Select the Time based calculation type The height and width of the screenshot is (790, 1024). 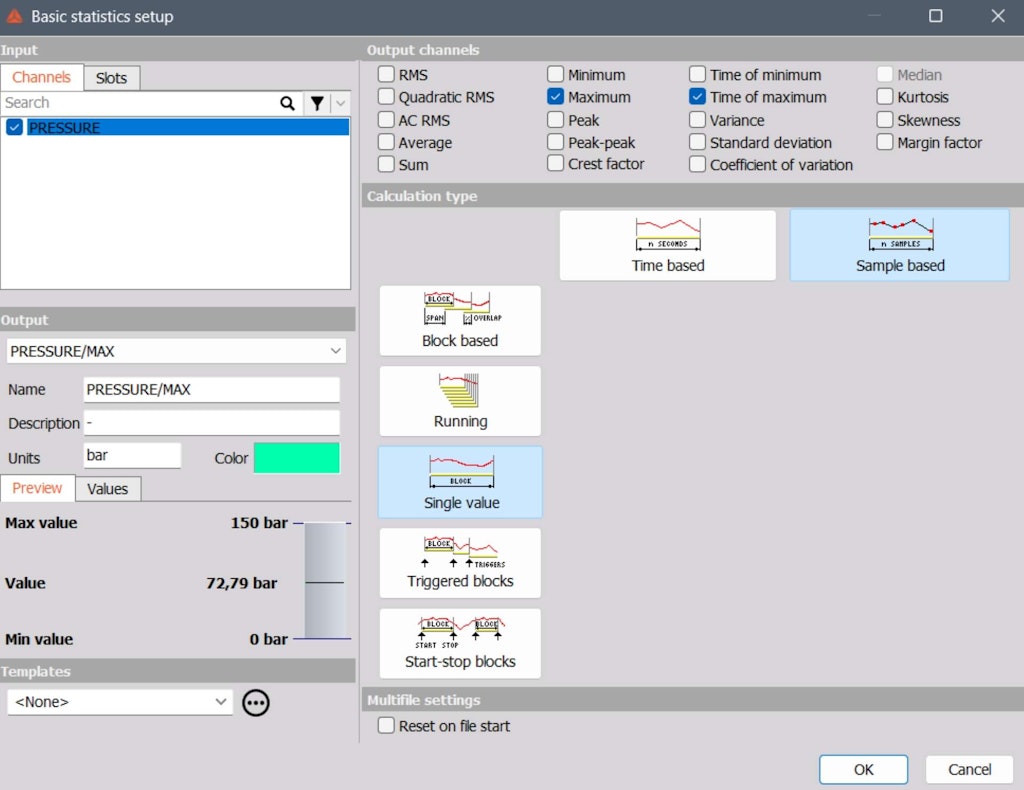coord(667,245)
